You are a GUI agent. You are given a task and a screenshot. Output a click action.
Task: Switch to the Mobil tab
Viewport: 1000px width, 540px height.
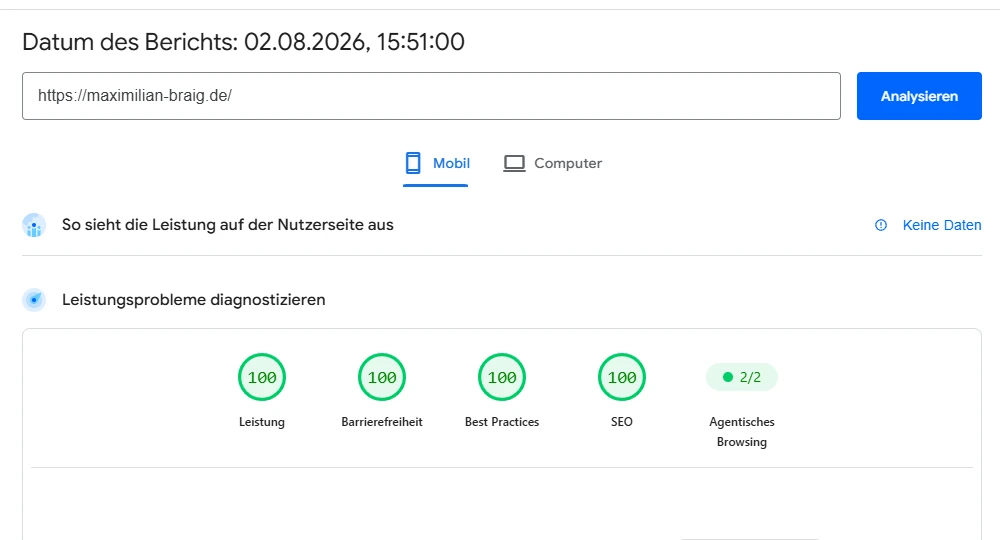pyautogui.click(x=436, y=164)
